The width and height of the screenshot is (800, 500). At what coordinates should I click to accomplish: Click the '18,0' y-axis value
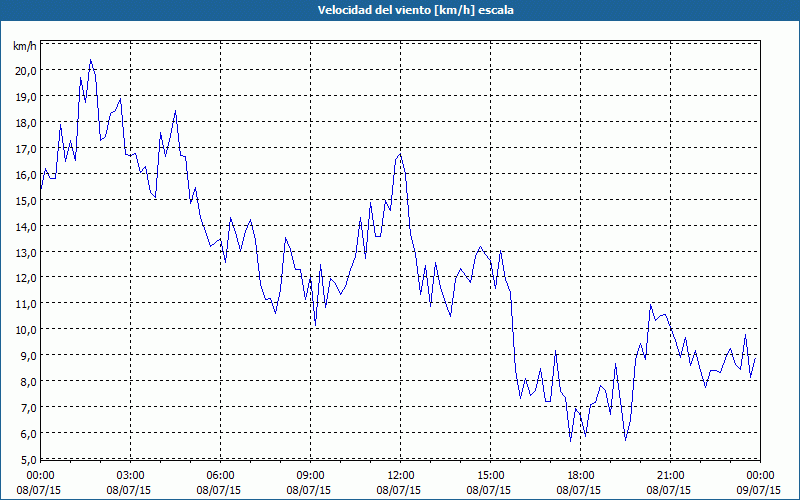26,123
